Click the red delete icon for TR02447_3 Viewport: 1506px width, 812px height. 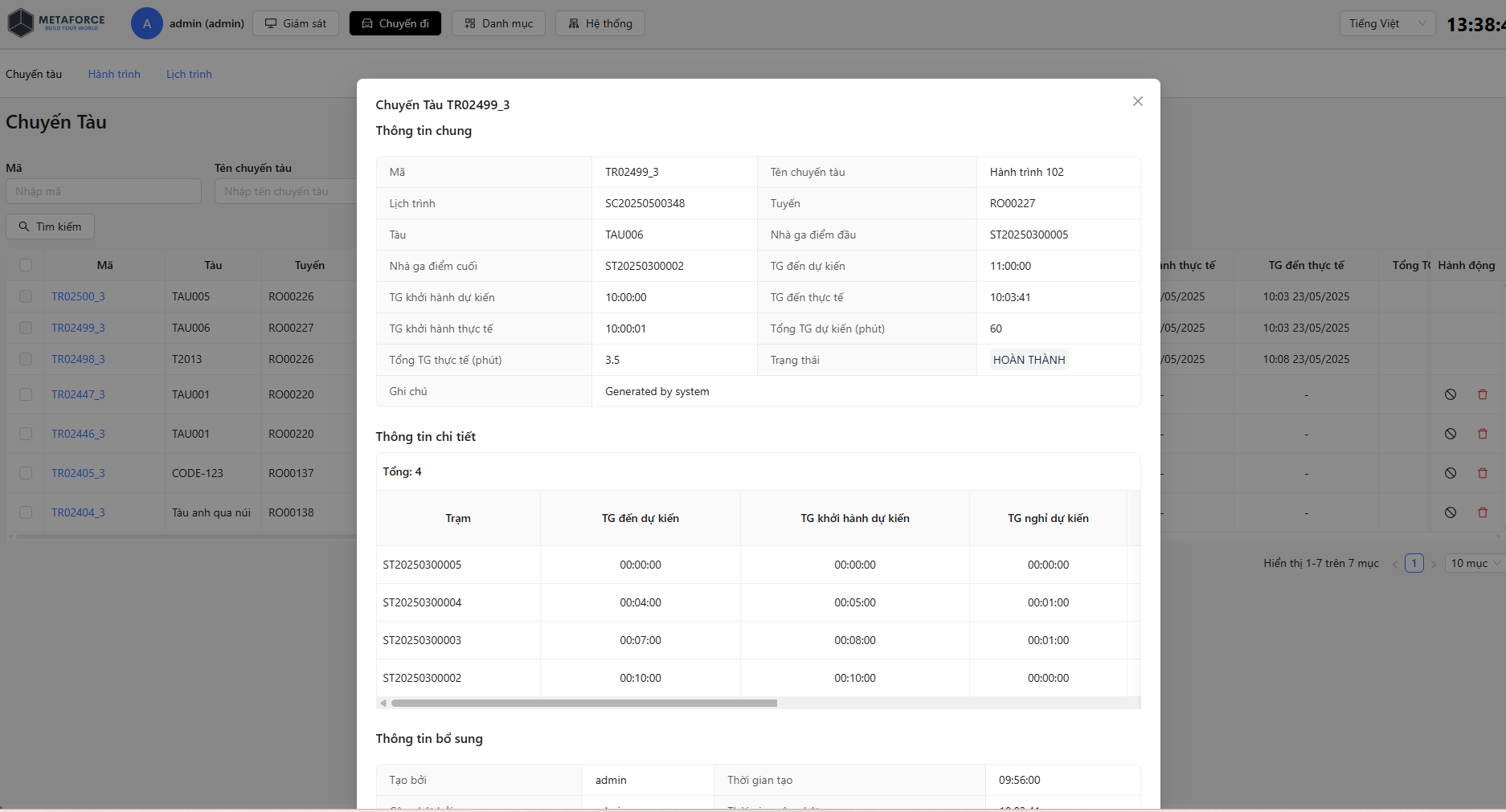[1482, 394]
